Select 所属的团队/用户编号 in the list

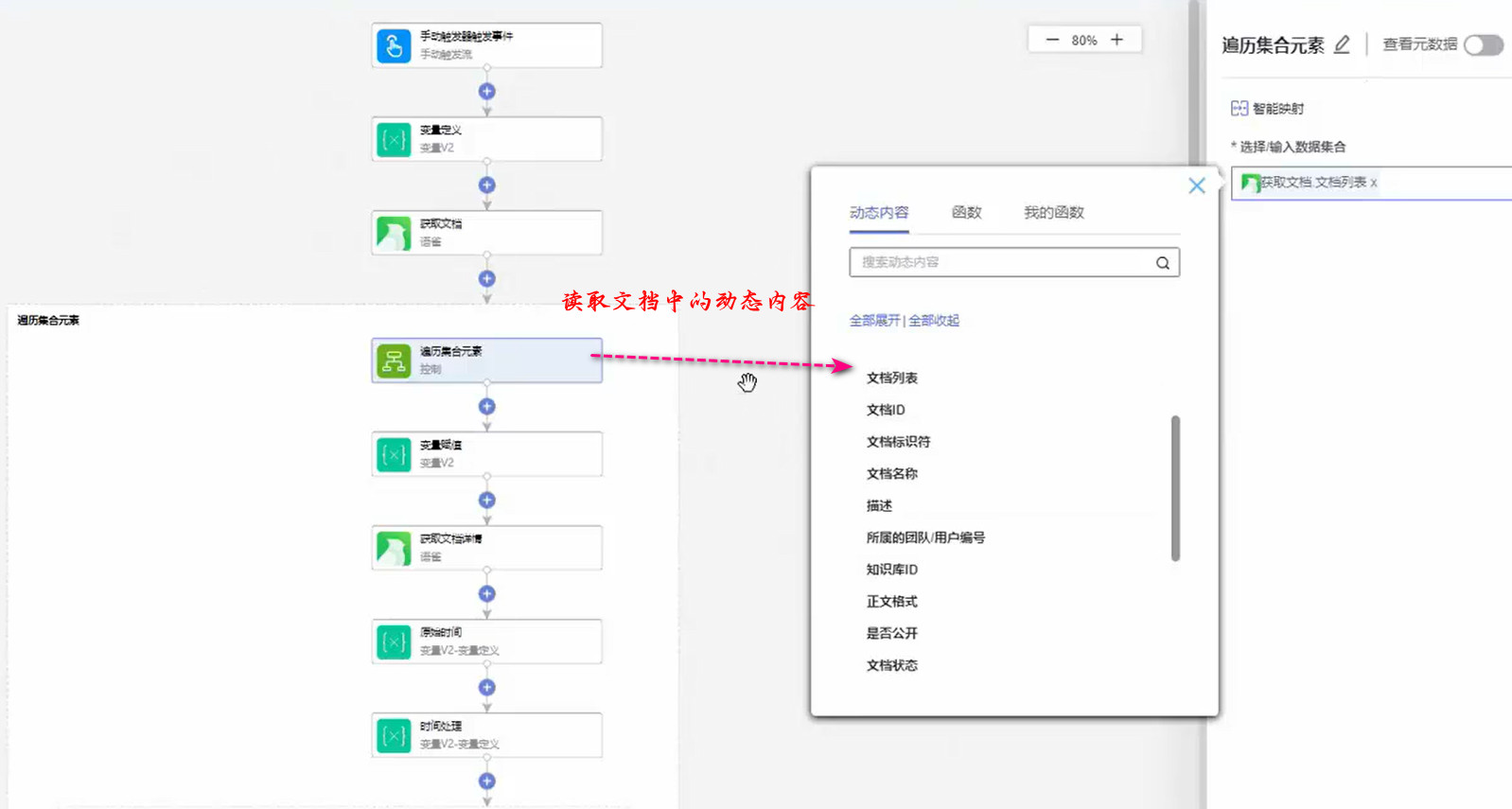(925, 537)
